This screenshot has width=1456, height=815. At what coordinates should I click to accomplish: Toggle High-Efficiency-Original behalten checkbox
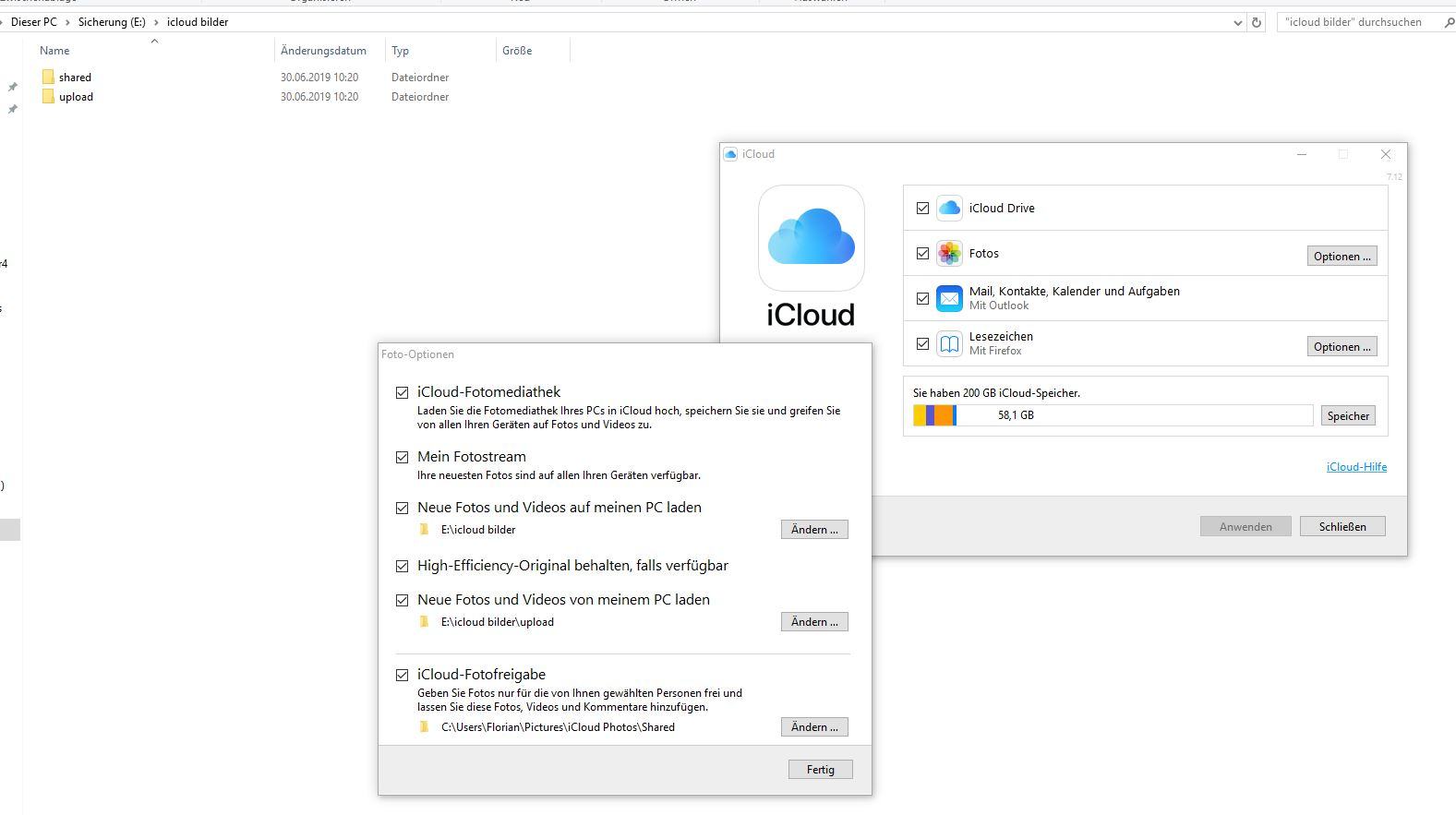click(402, 566)
